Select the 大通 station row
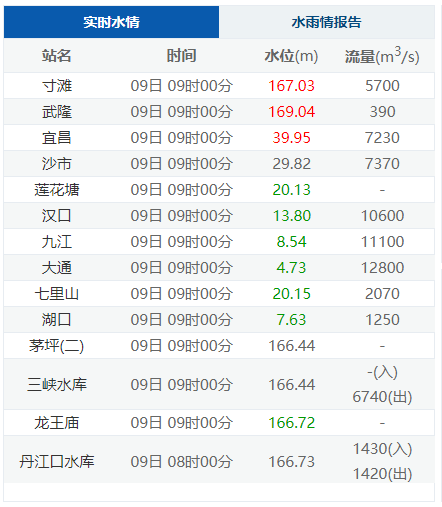Image resolution: width=442 pixels, height=507 pixels. (219, 268)
